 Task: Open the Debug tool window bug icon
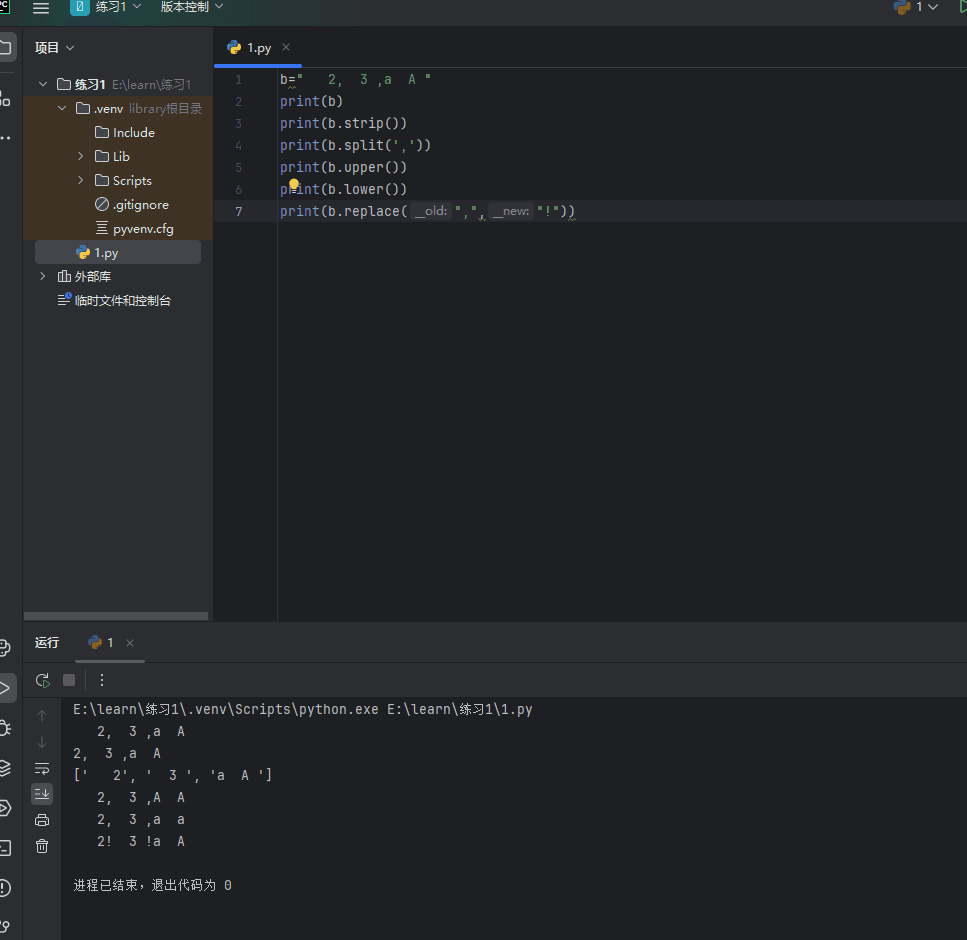[x=5, y=727]
